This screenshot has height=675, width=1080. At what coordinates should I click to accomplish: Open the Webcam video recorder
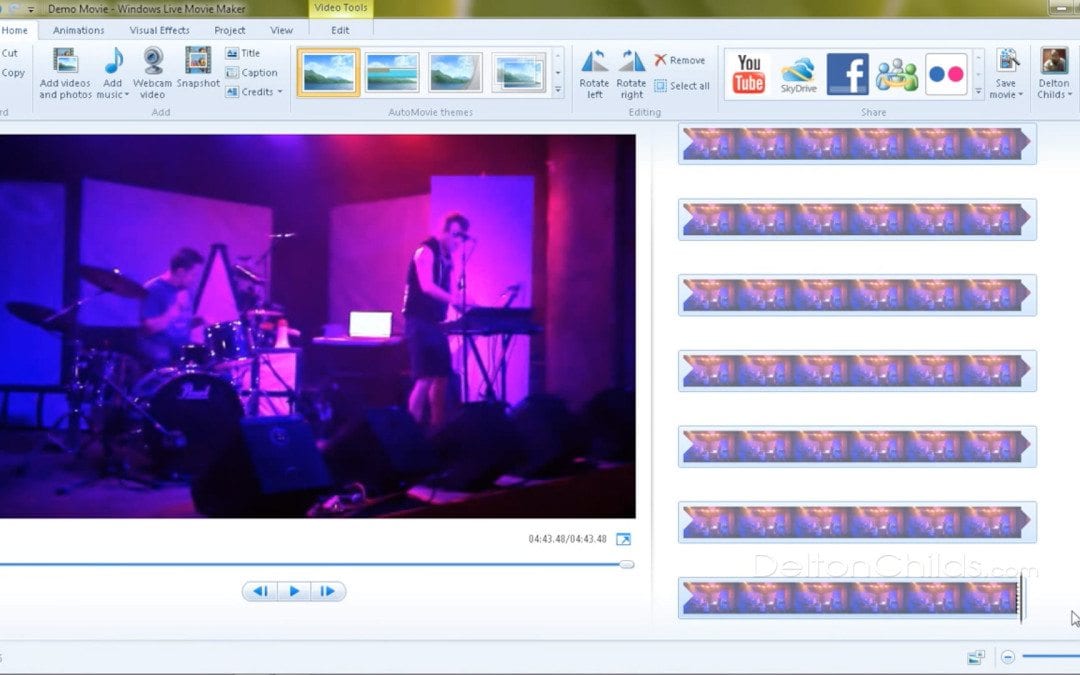click(152, 70)
